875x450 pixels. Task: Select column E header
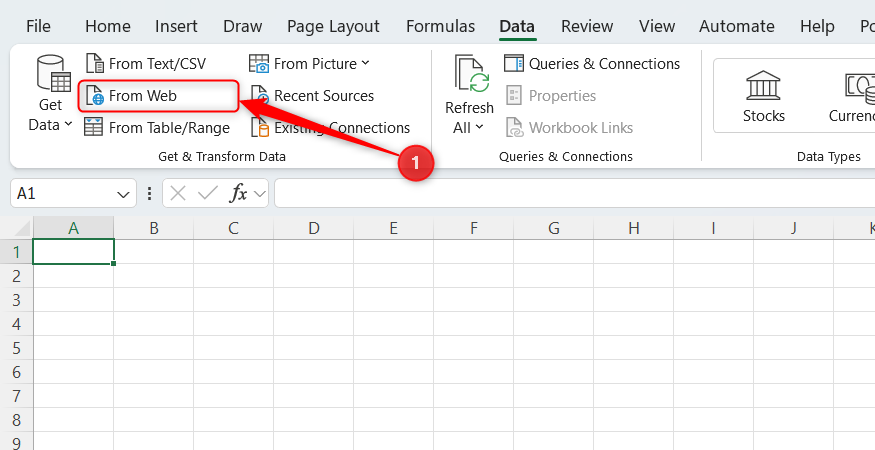[x=393, y=228]
